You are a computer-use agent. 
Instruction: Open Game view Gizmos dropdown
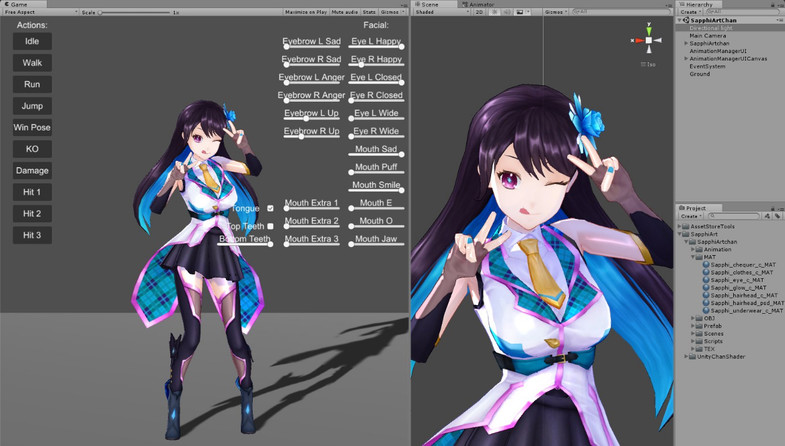(x=392, y=12)
